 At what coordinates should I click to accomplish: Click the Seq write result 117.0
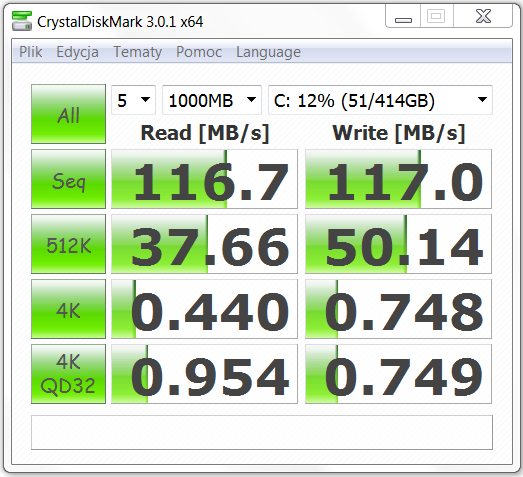398,179
